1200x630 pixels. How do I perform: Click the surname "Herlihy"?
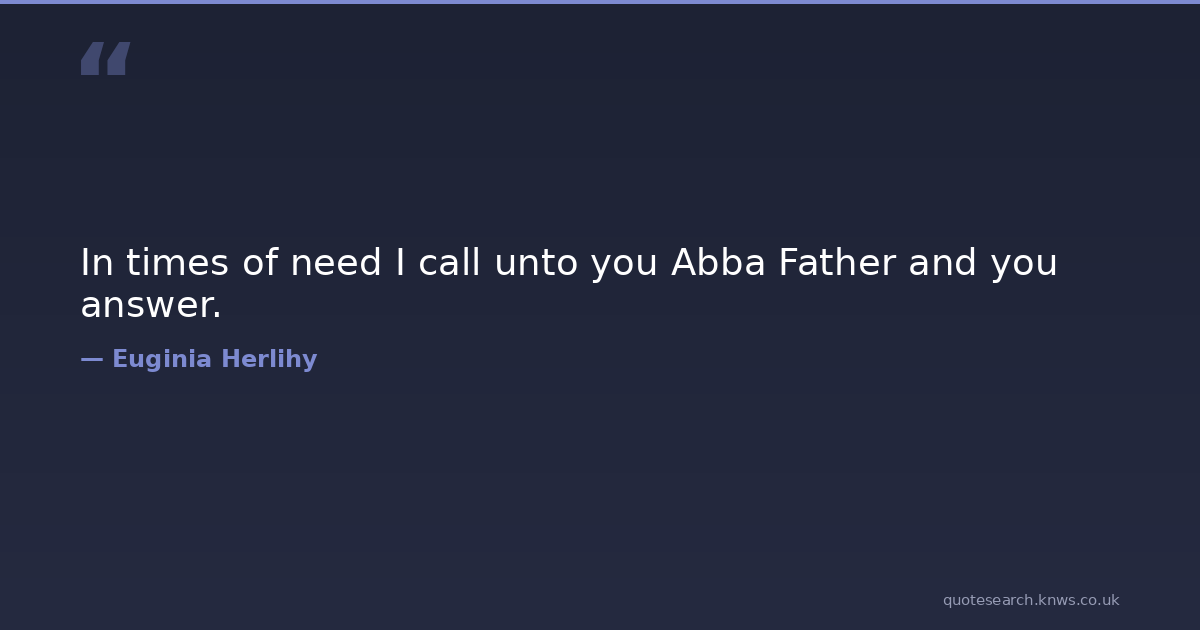point(269,360)
